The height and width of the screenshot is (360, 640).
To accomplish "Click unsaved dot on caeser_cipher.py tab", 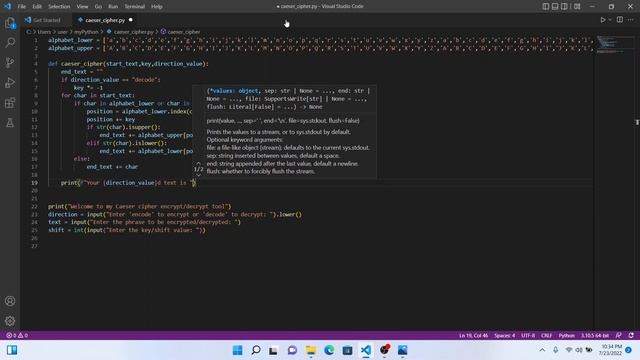I will [x=131, y=20].
